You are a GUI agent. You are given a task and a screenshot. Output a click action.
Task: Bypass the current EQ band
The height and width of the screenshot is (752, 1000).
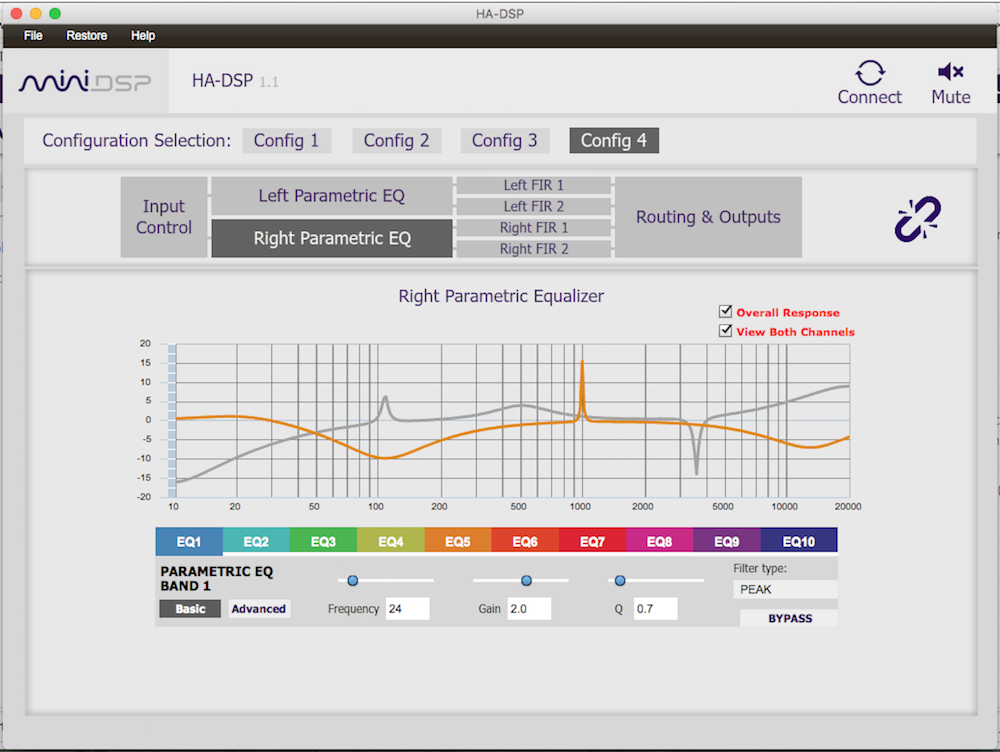click(x=790, y=618)
